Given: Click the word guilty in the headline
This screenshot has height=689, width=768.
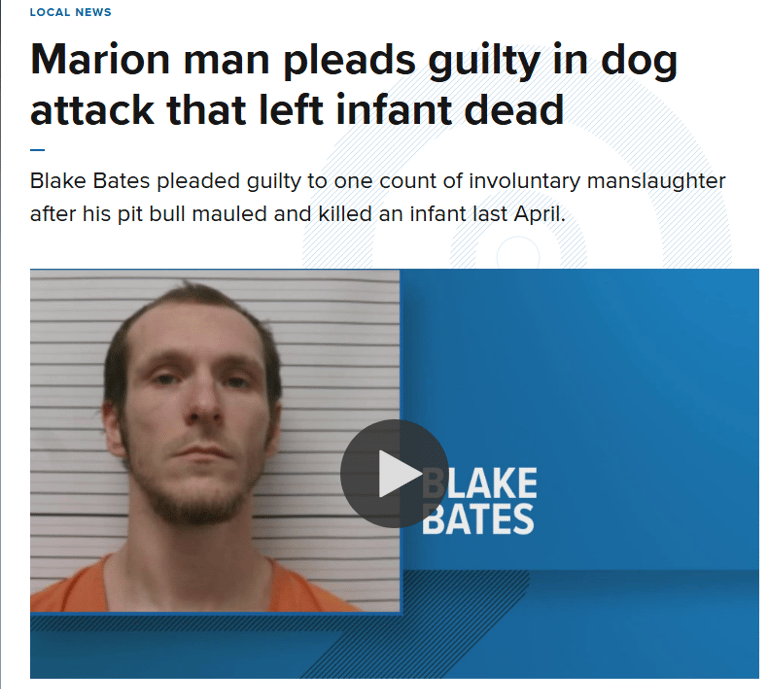Looking at the screenshot, I should point(483,62).
